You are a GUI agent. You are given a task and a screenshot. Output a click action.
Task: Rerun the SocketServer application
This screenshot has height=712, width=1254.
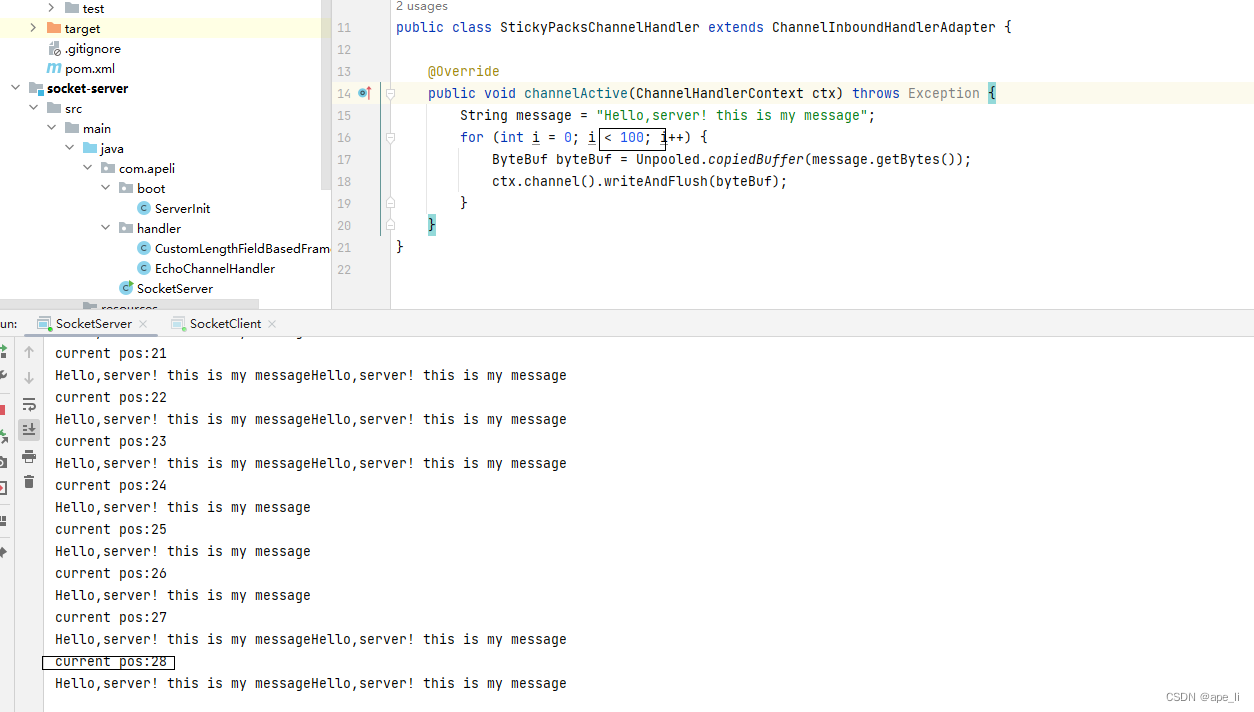5,352
